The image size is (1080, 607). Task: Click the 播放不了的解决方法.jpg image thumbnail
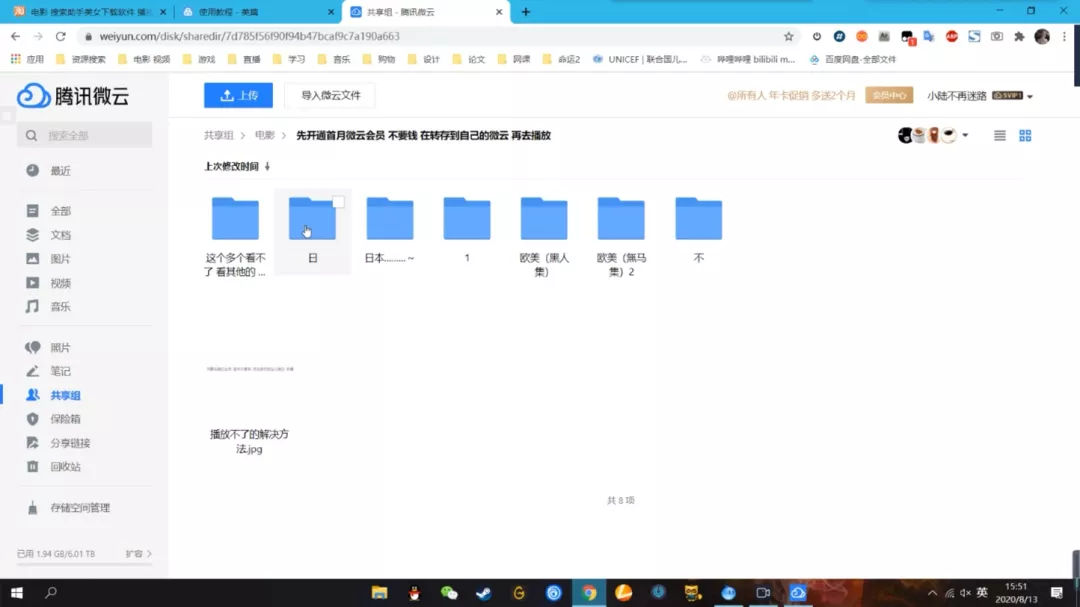pyautogui.click(x=249, y=369)
